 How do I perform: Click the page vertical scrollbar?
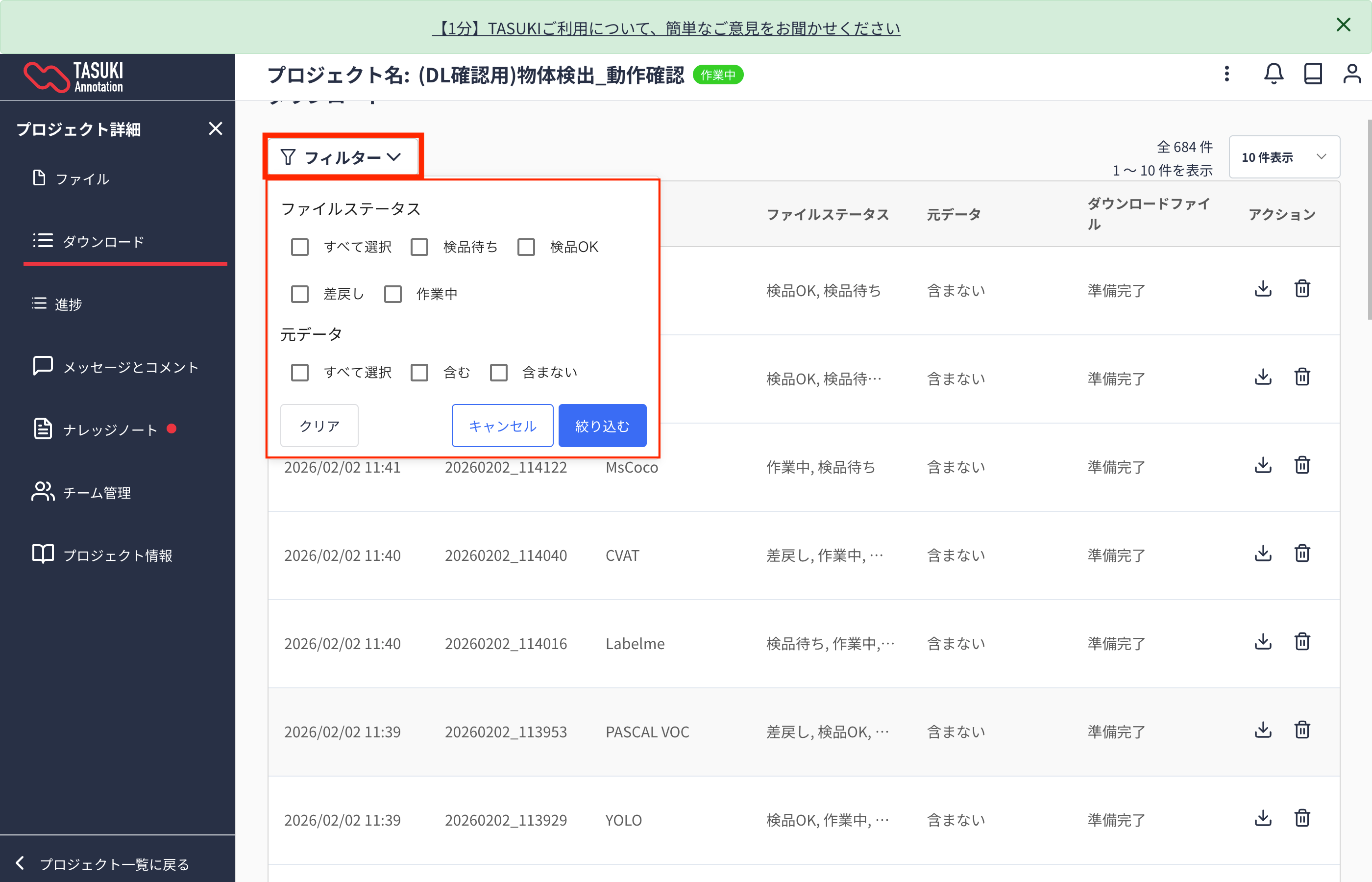pyautogui.click(x=1369, y=221)
